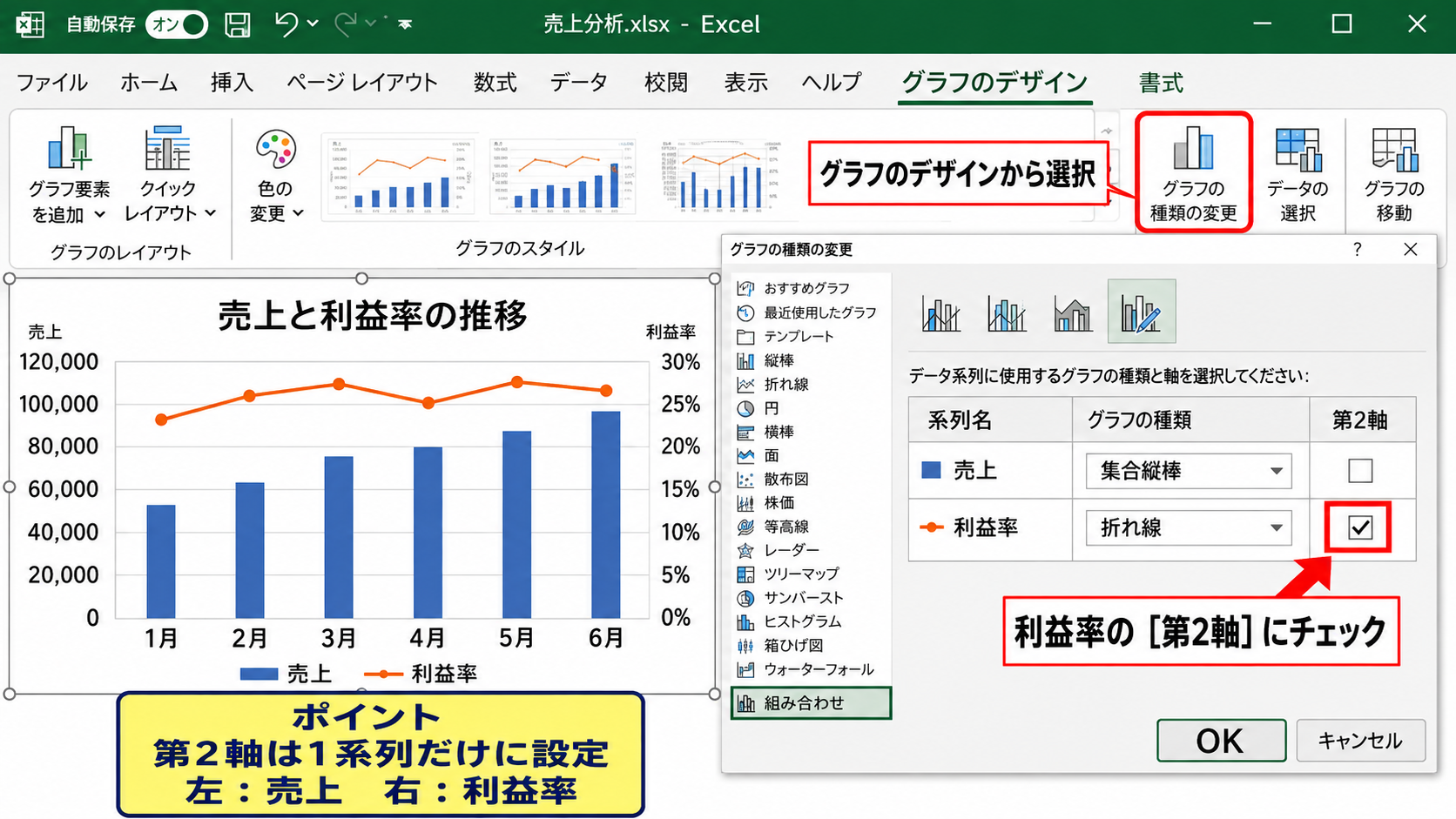Select 組み合わせ chart category

(x=811, y=703)
